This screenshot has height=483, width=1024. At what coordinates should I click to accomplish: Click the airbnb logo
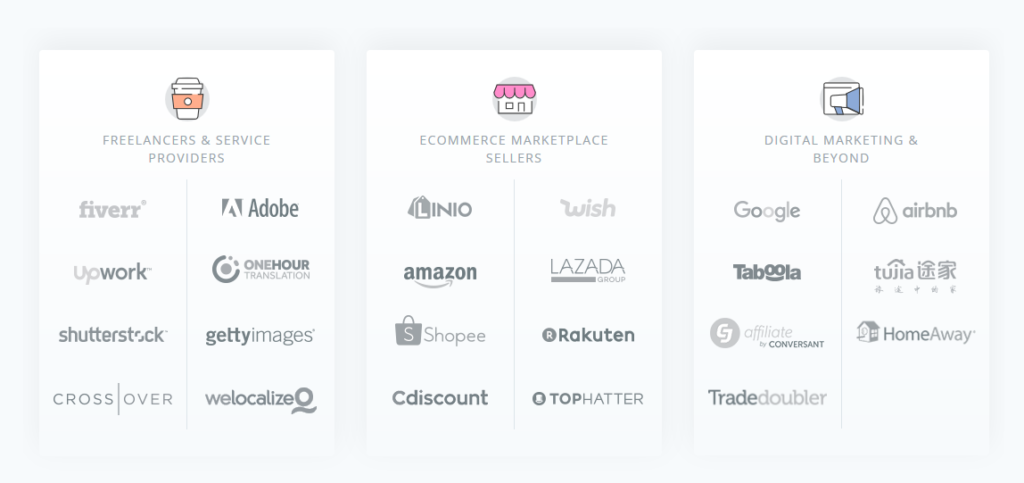tap(915, 211)
